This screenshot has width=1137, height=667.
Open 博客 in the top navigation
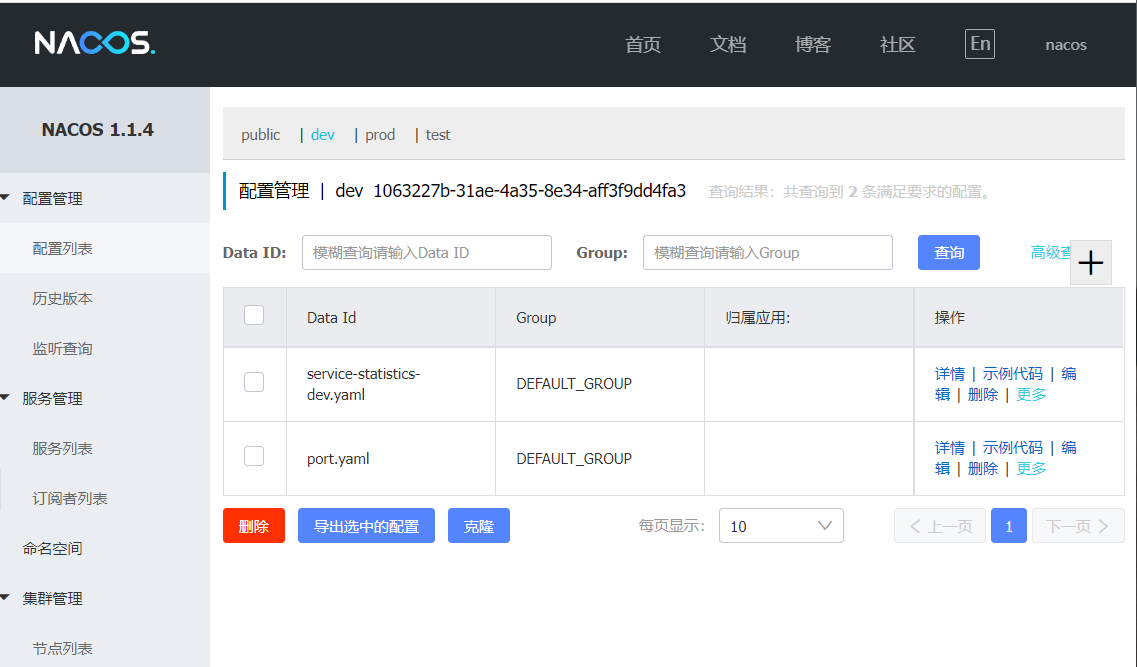[x=813, y=44]
